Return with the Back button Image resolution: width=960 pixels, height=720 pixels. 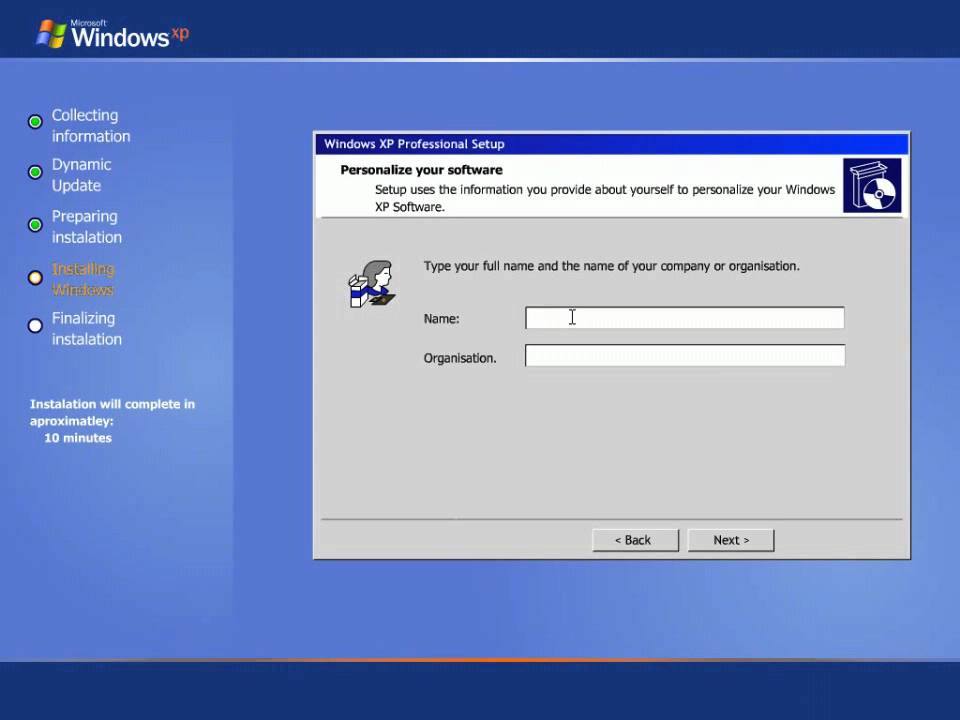click(636, 540)
